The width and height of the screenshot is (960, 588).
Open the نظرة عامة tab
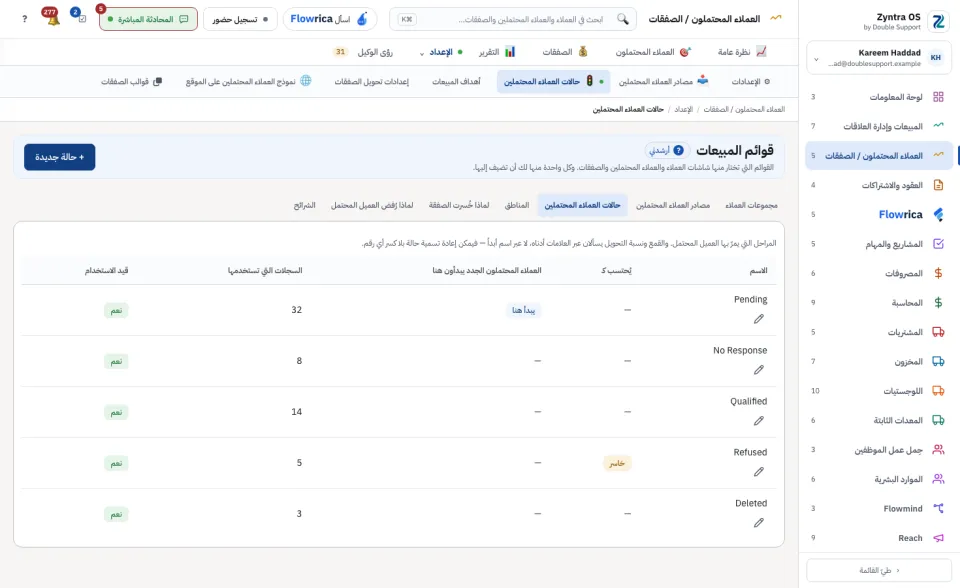tap(742, 52)
